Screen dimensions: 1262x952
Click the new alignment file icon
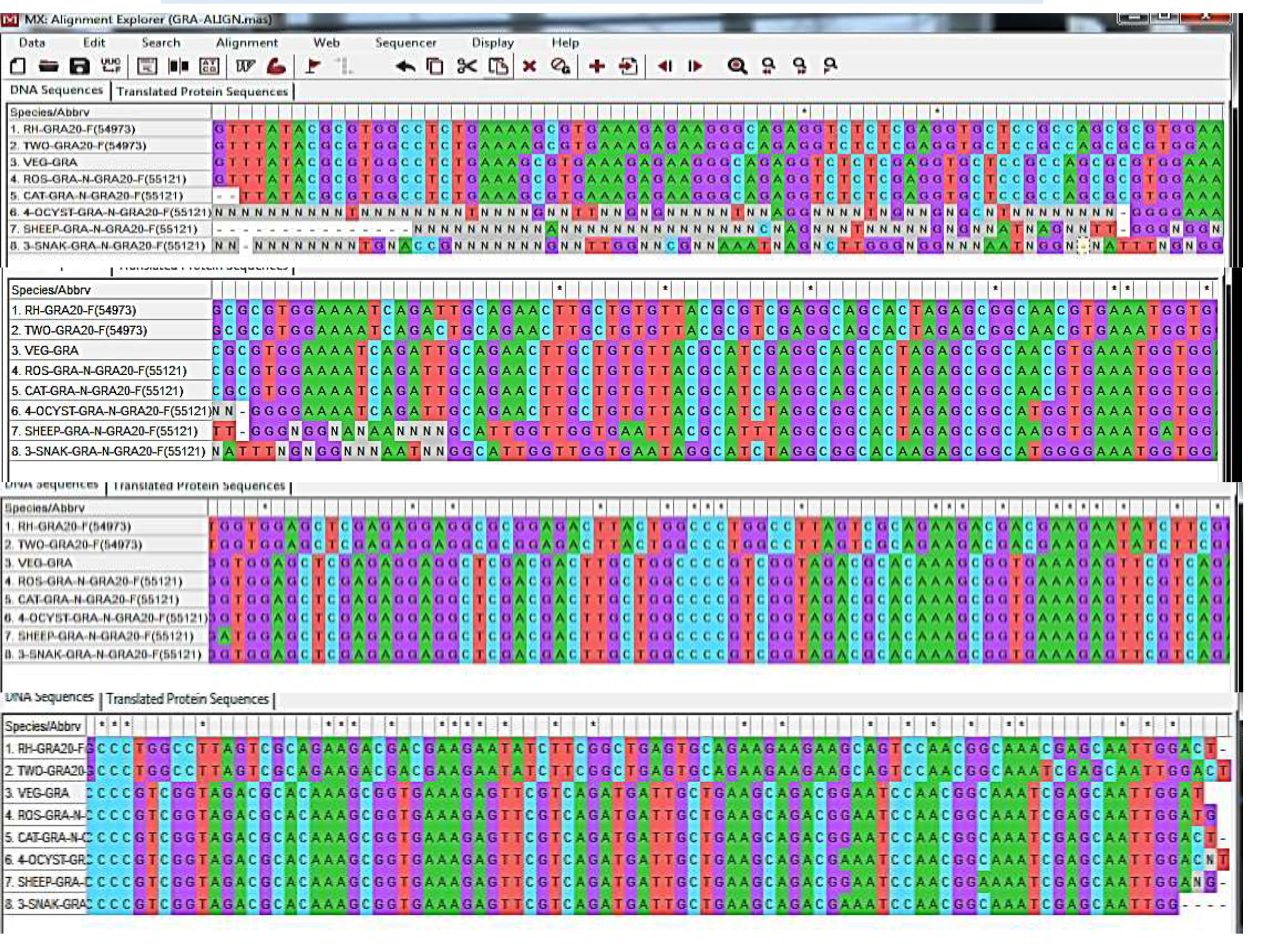tap(17, 66)
